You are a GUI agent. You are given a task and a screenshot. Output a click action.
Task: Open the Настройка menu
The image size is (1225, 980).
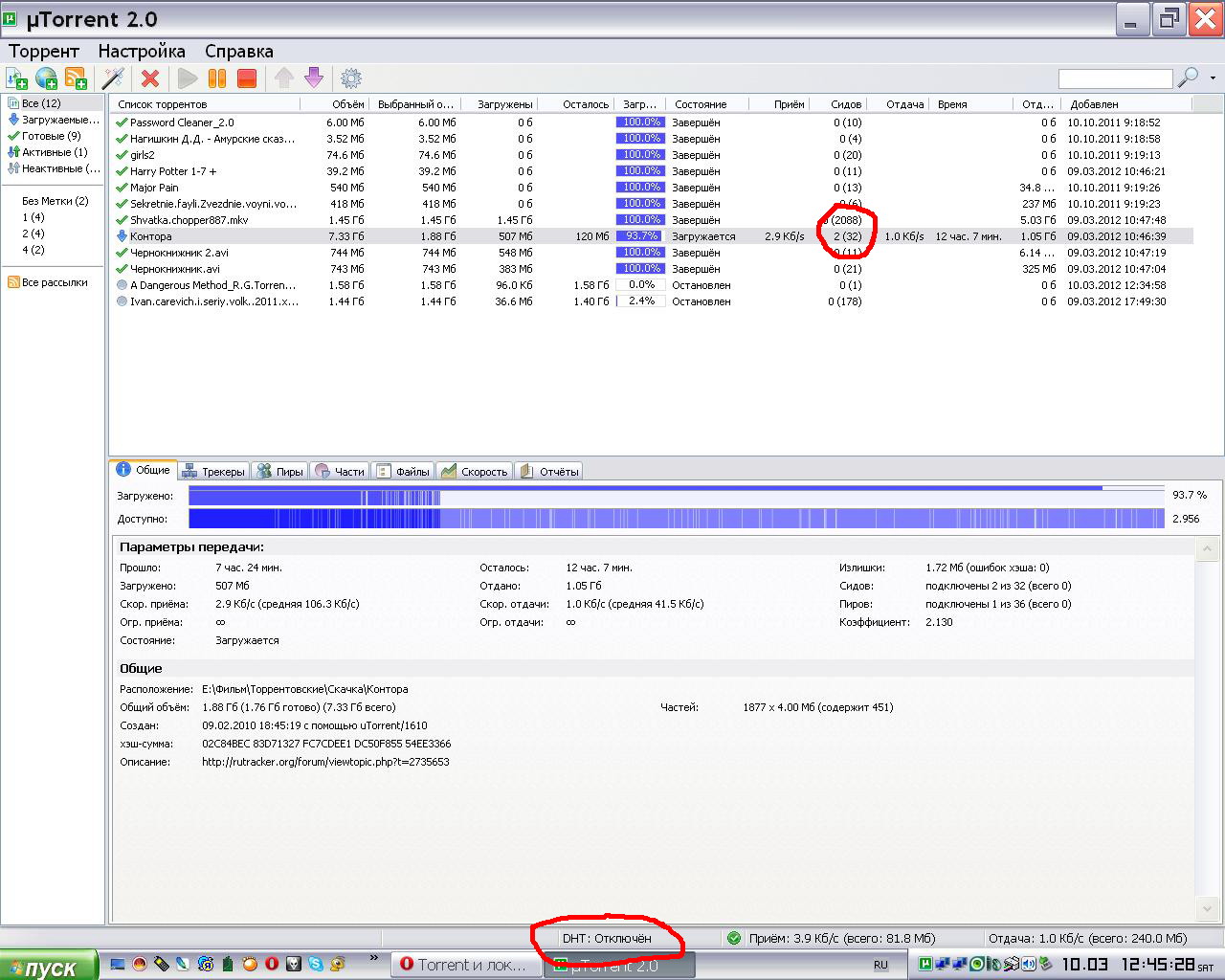click(x=142, y=51)
